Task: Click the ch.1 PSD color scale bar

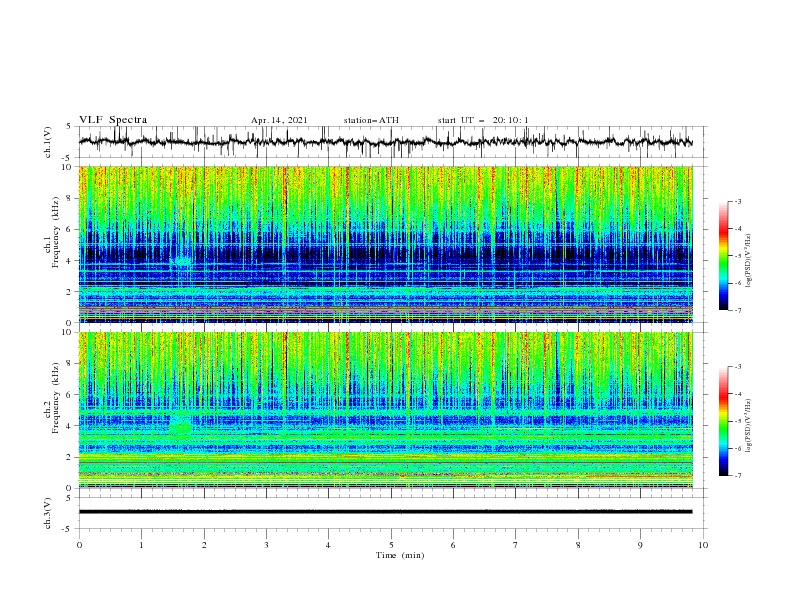Action: 724,256
